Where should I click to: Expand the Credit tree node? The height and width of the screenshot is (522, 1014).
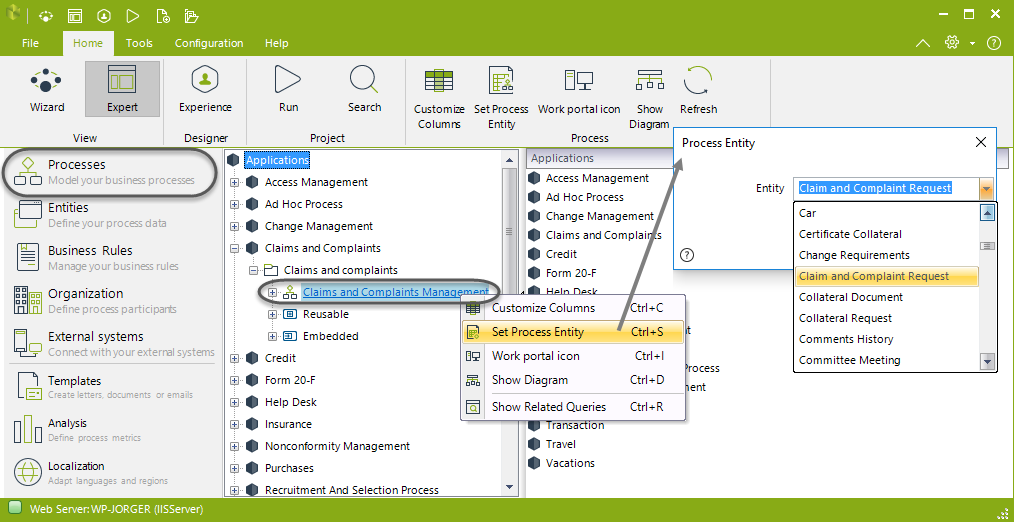pyautogui.click(x=234, y=358)
